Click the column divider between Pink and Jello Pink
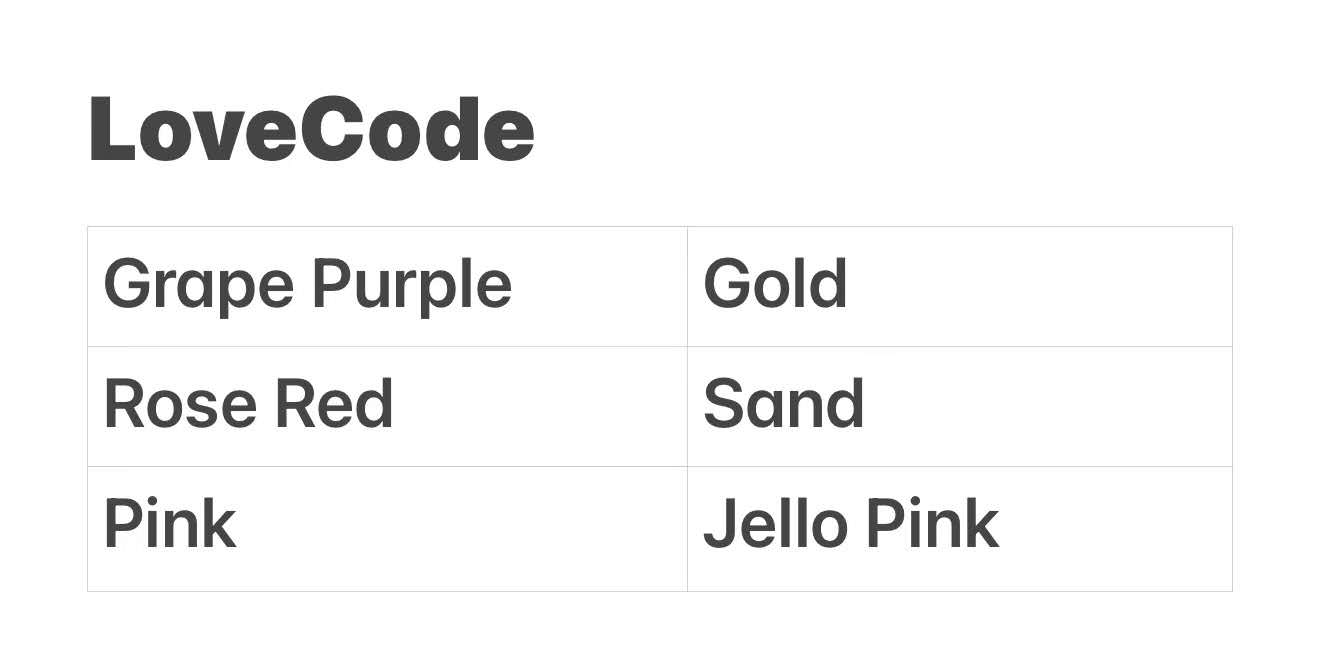1320x663 pixels. tap(687, 528)
